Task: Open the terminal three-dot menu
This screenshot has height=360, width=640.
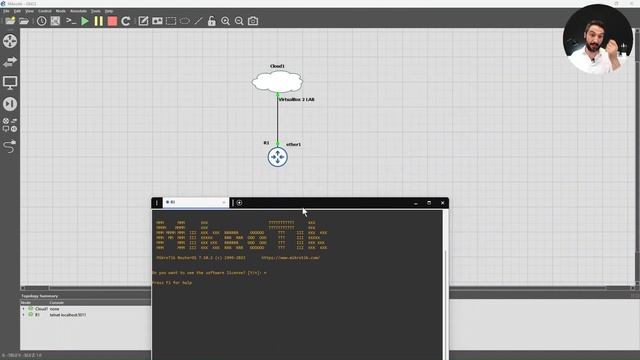Action: (x=157, y=202)
